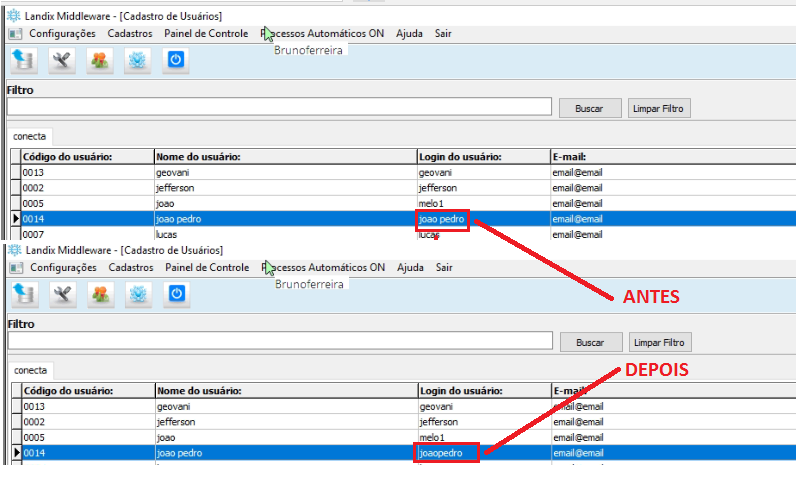Focus the Filtro input in upper window

[x=279, y=107]
